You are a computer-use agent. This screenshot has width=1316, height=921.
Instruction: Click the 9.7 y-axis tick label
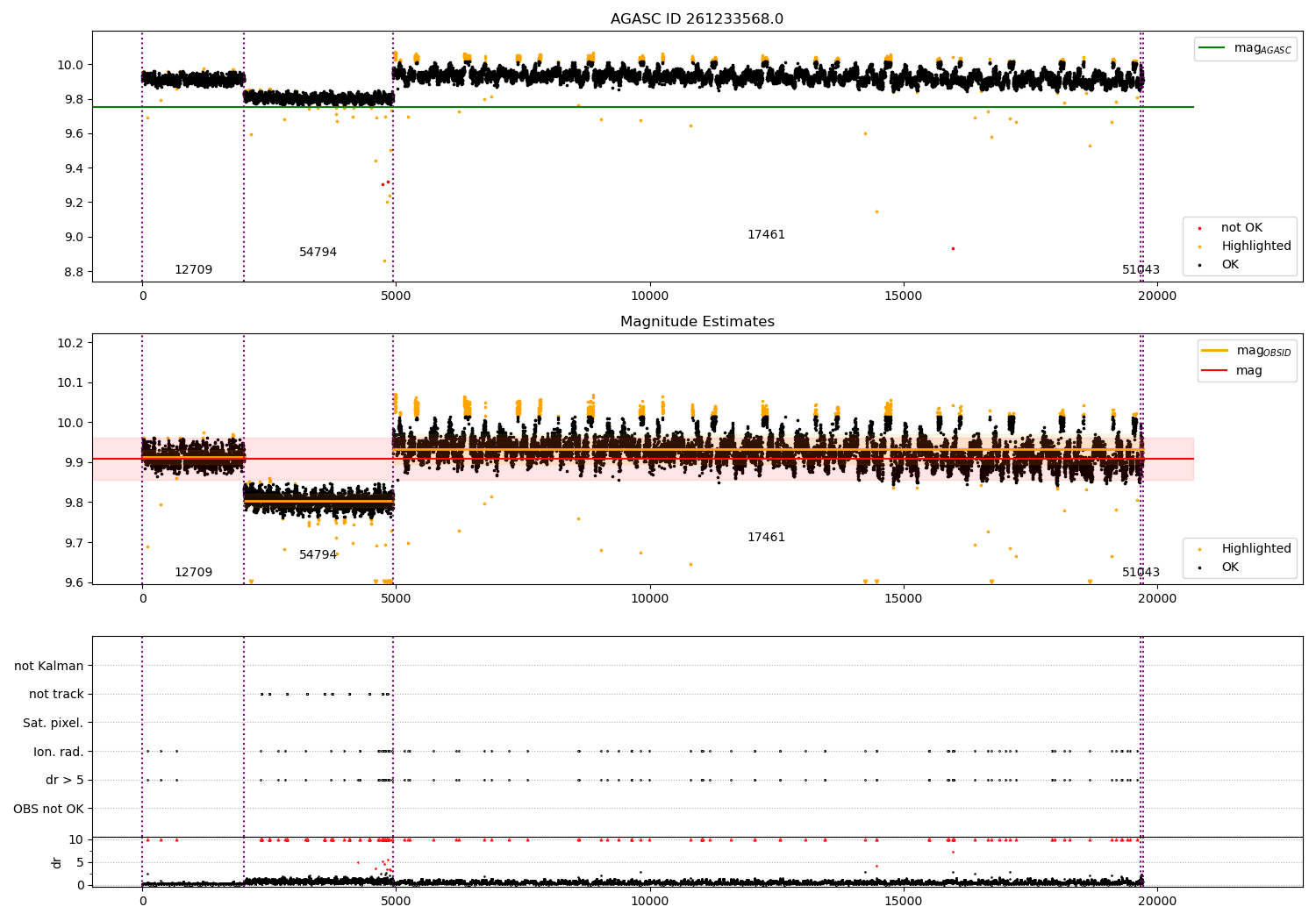click(73, 544)
